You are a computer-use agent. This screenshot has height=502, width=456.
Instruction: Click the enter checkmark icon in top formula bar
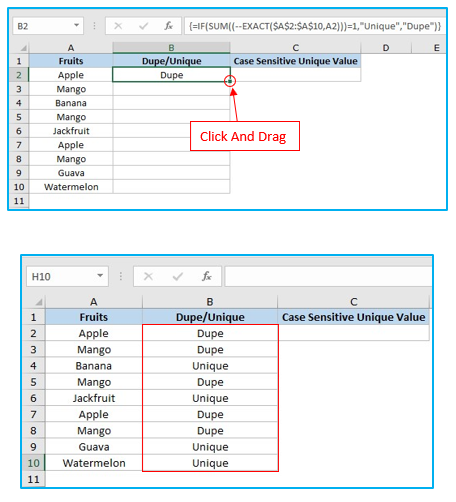point(144,26)
